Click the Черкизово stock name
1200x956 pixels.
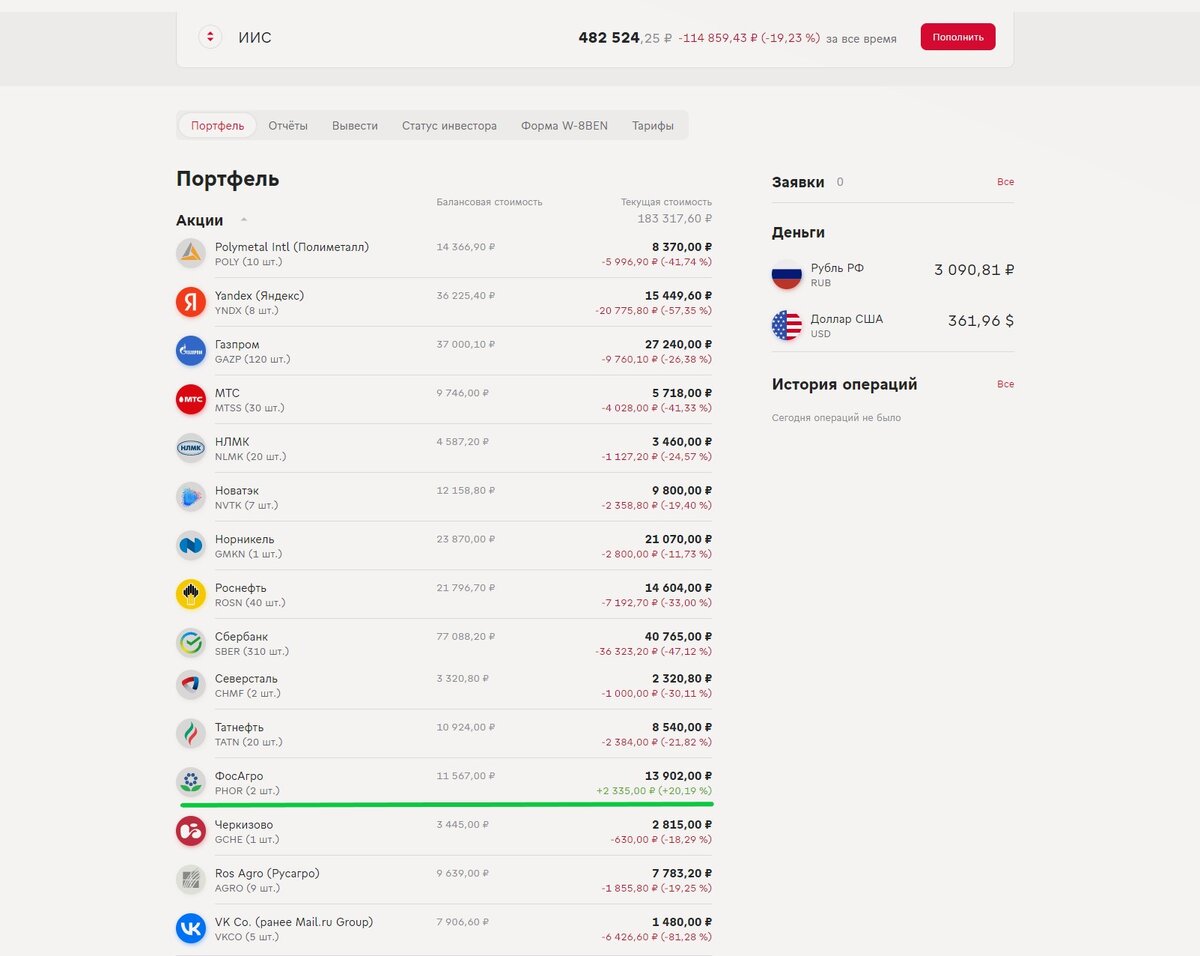244,825
